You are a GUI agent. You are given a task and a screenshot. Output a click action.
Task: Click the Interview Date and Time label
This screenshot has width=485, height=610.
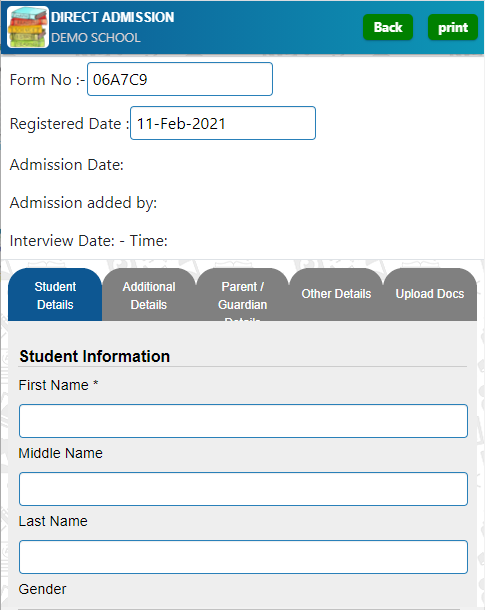[x=89, y=240]
